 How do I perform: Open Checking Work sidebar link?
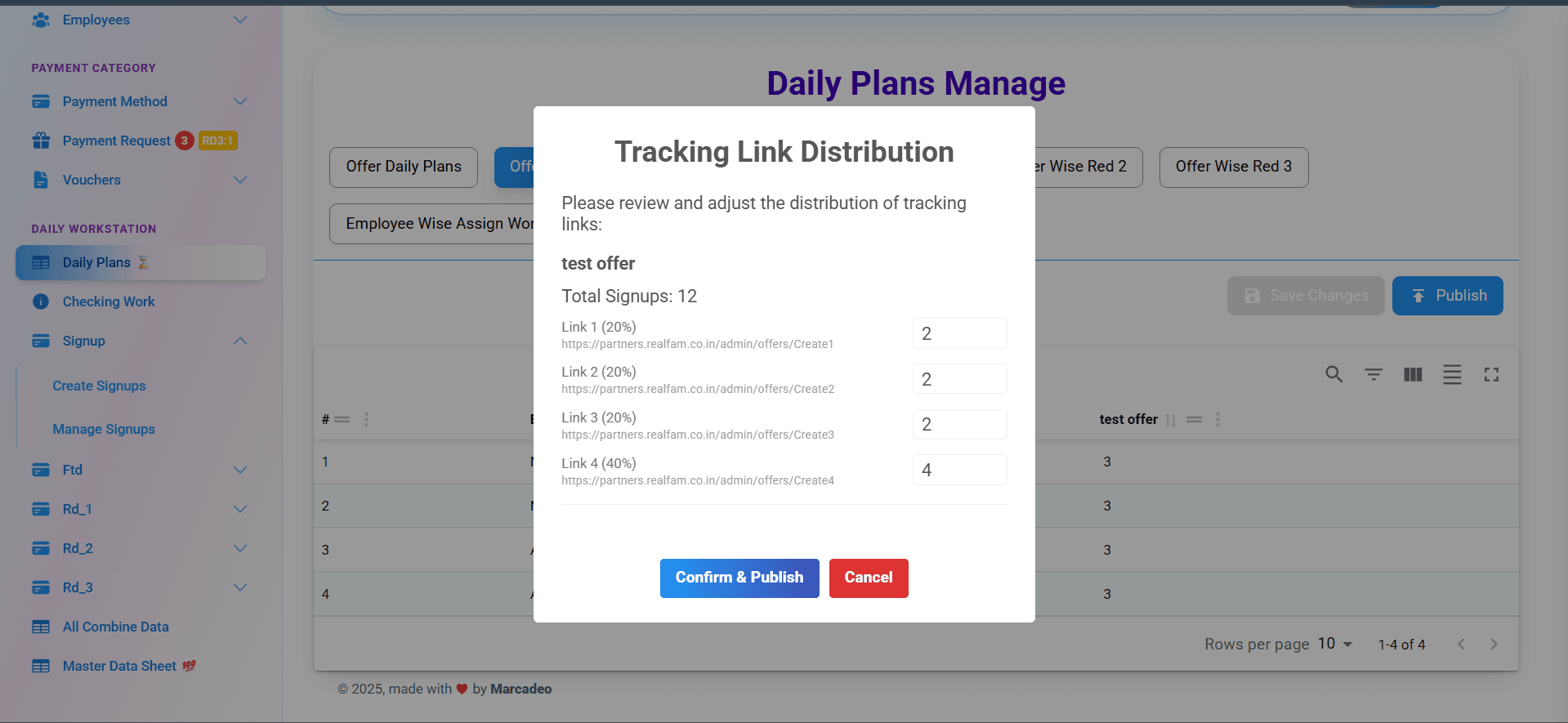pyautogui.click(x=109, y=301)
